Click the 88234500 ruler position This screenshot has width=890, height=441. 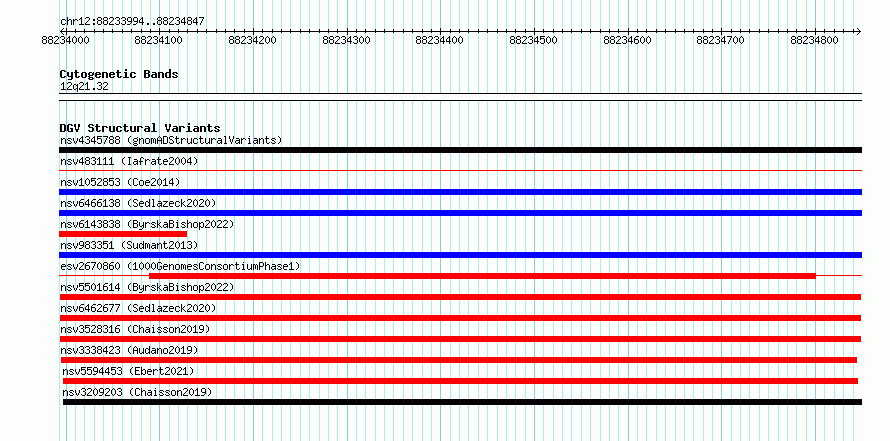[x=534, y=41]
